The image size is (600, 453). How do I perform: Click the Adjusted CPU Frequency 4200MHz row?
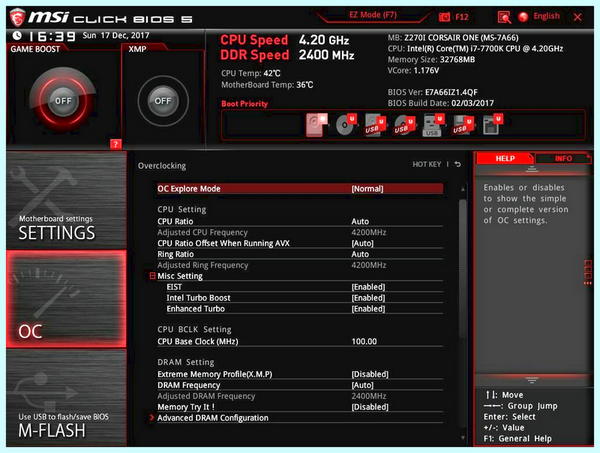300,232
